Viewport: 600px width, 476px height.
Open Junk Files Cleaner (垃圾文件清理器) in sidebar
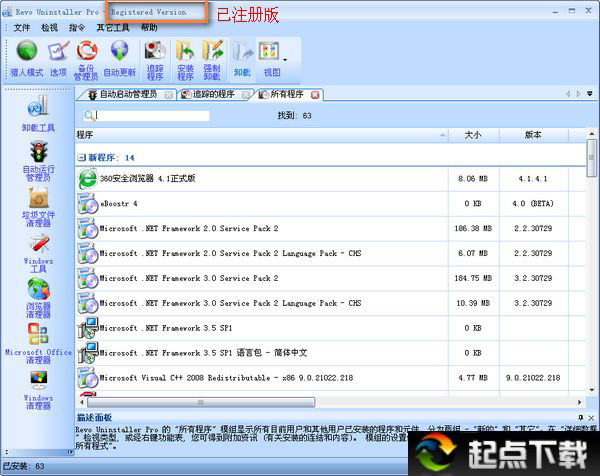[x=38, y=207]
